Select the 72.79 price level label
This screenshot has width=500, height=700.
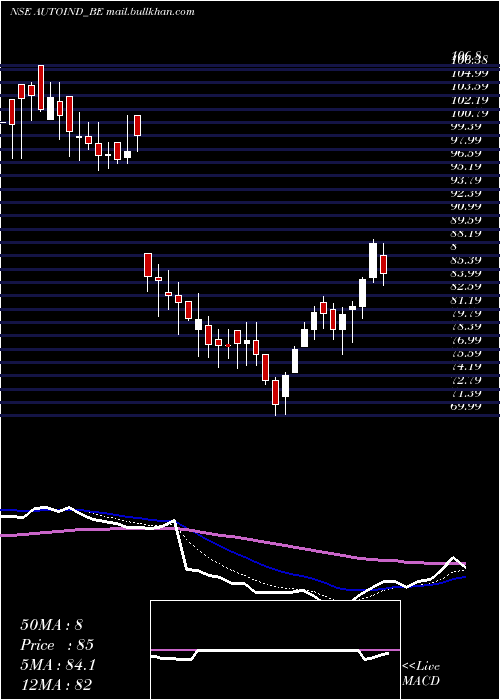click(467, 380)
